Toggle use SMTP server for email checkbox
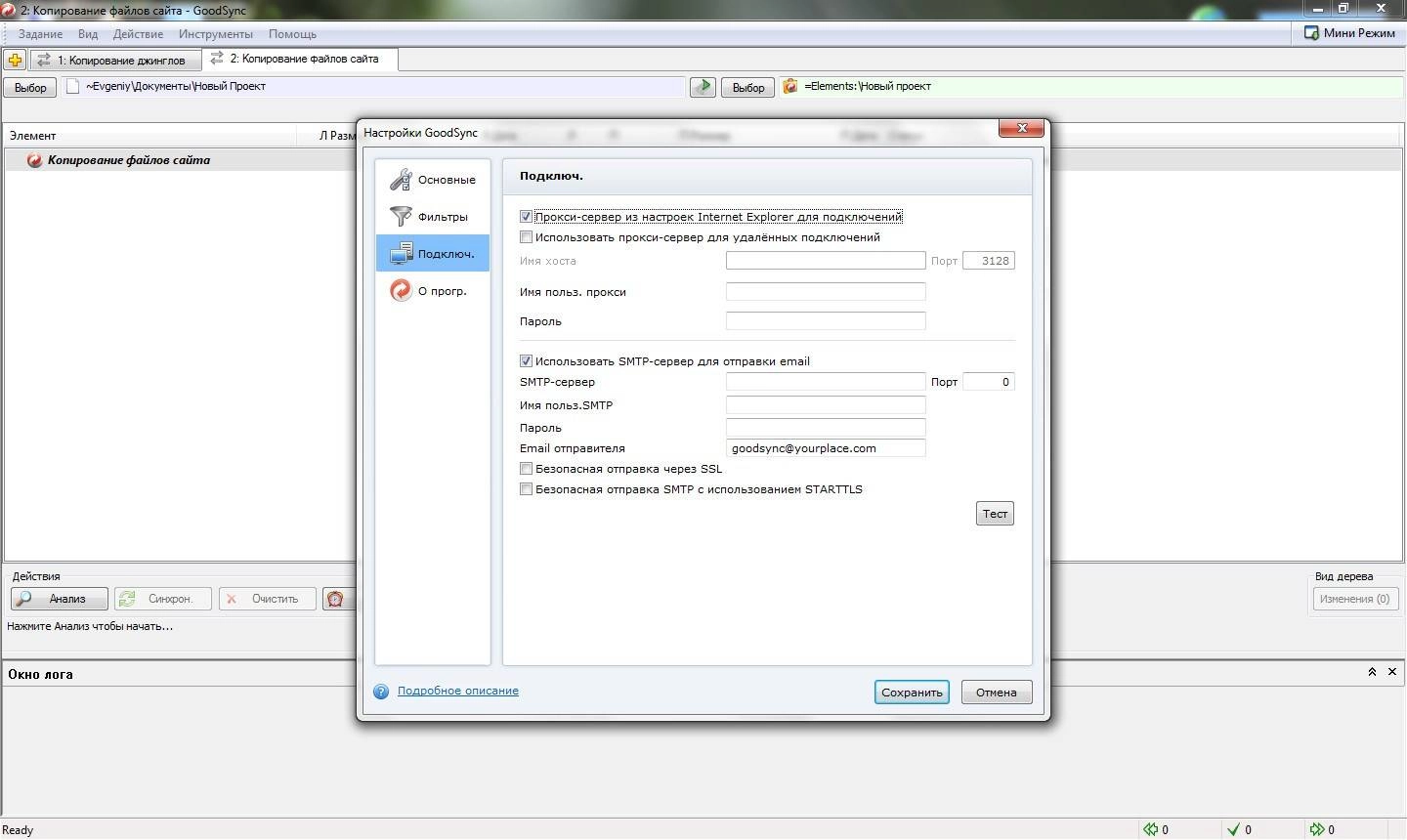 click(526, 361)
